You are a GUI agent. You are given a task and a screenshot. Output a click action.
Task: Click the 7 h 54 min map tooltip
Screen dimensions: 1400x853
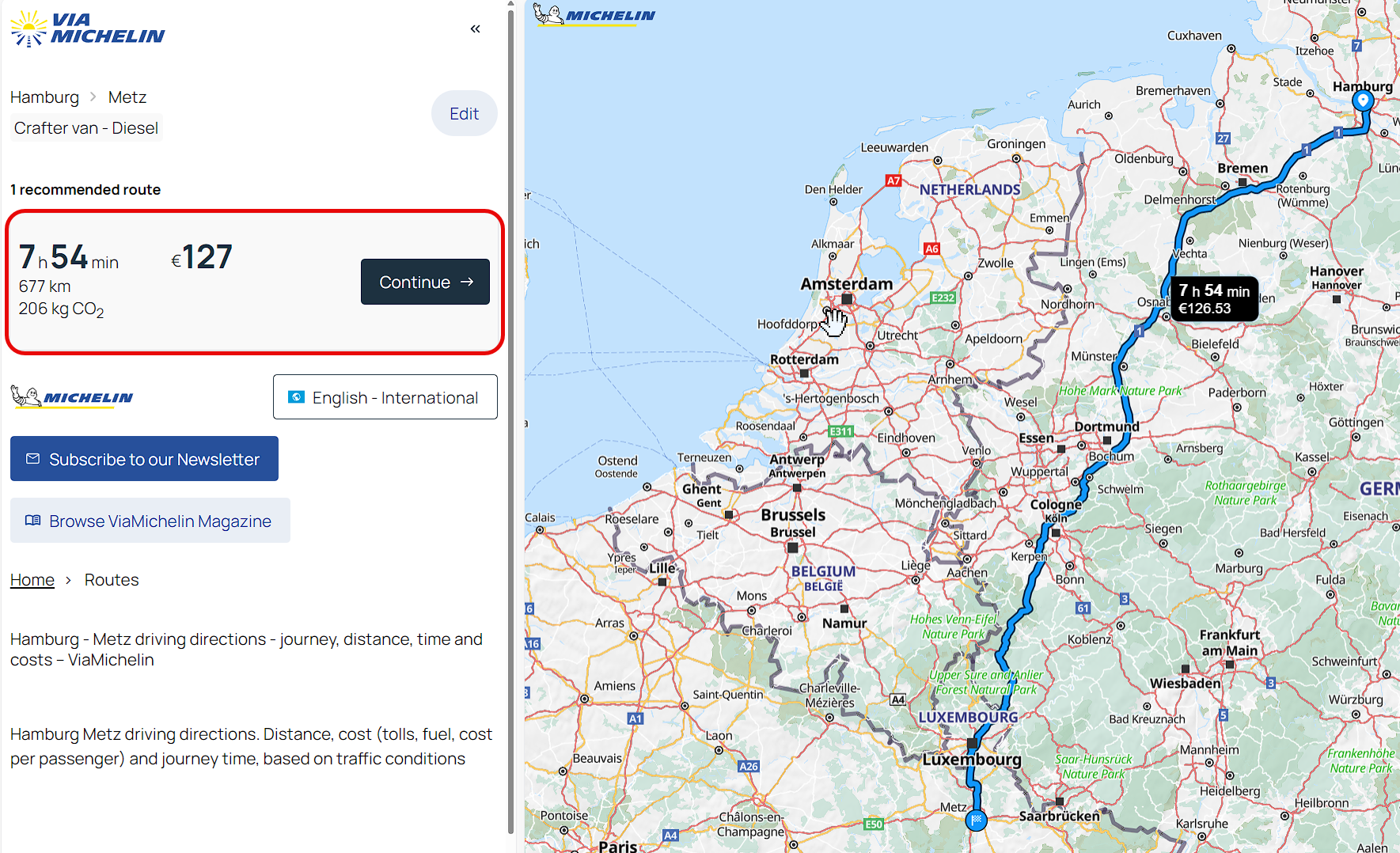pos(1214,299)
